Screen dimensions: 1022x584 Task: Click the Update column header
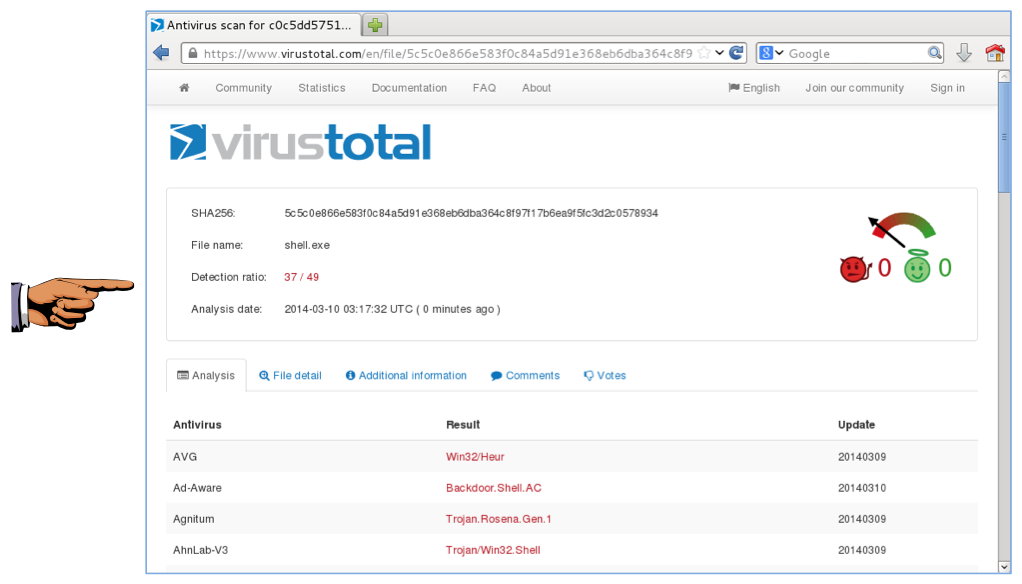coord(856,425)
